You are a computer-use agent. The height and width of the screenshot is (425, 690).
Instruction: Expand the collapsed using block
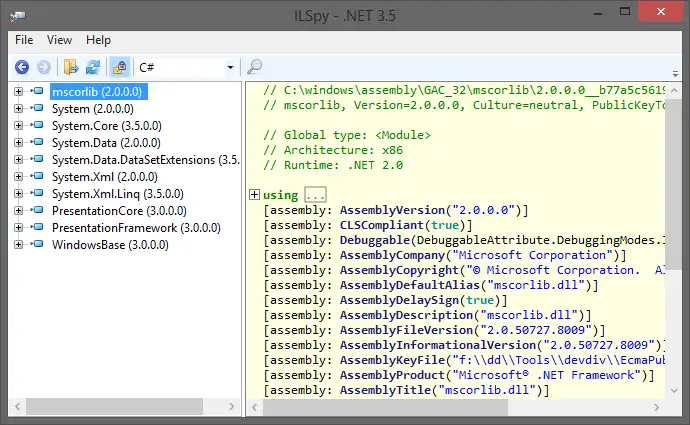254,194
